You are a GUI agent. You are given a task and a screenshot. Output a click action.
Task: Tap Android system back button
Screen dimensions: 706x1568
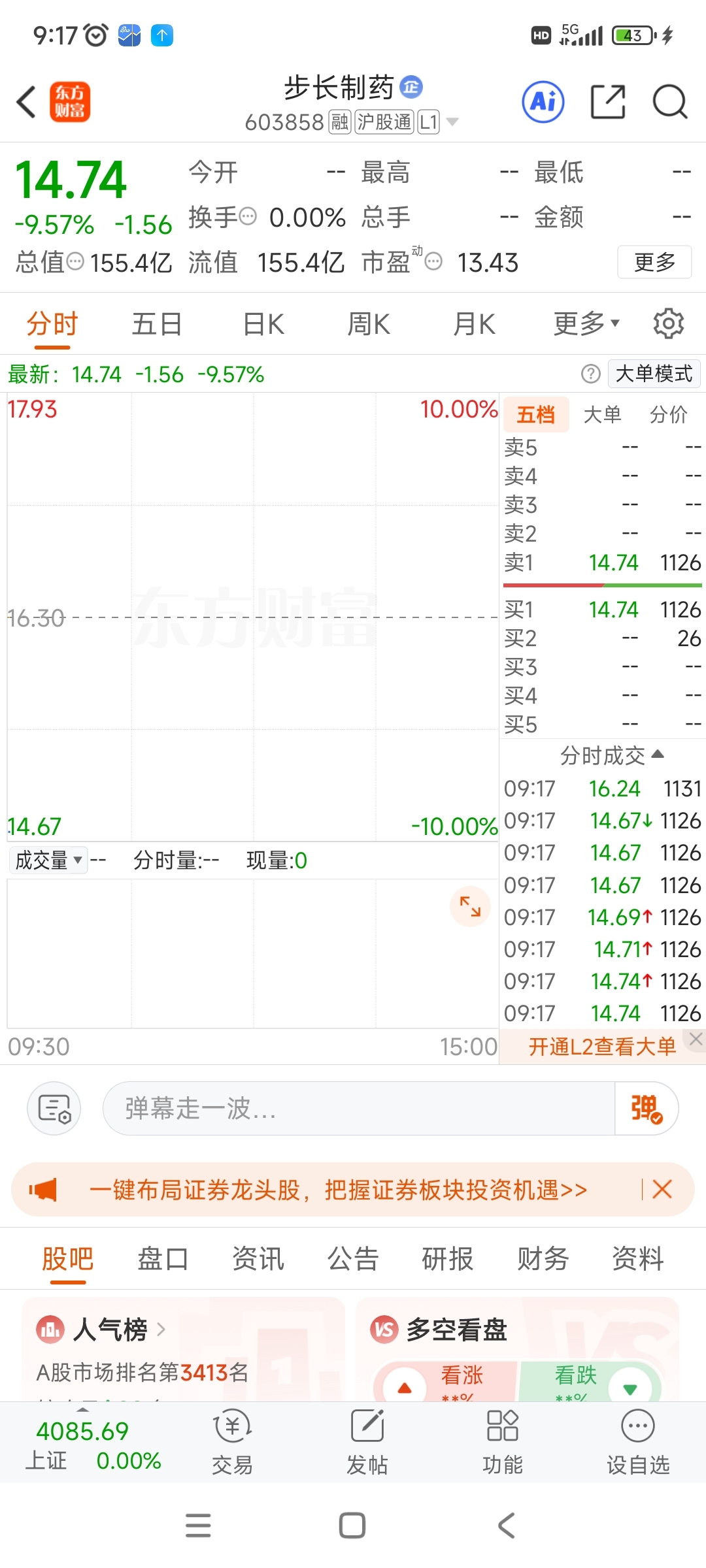pos(507,1526)
